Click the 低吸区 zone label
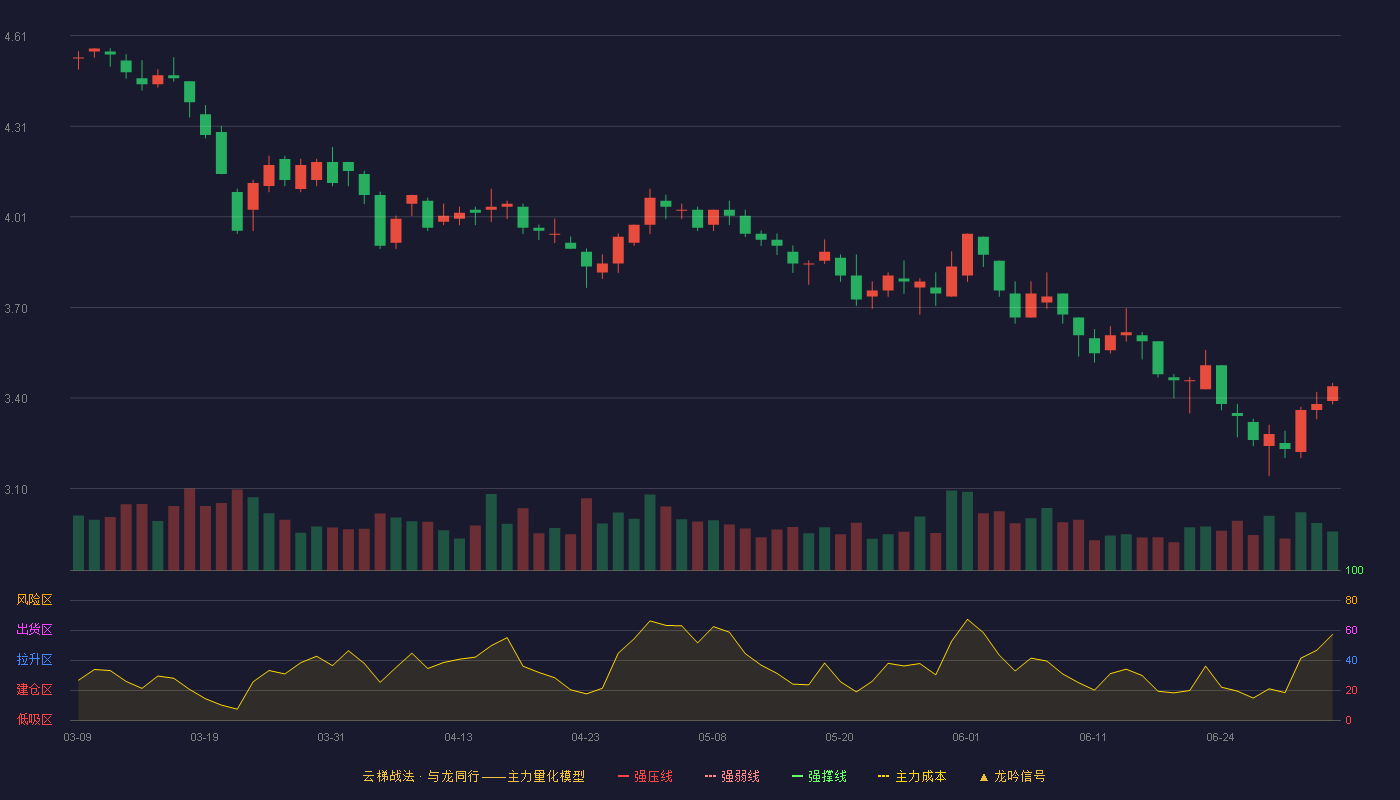Image resolution: width=1400 pixels, height=800 pixels. tap(34, 720)
